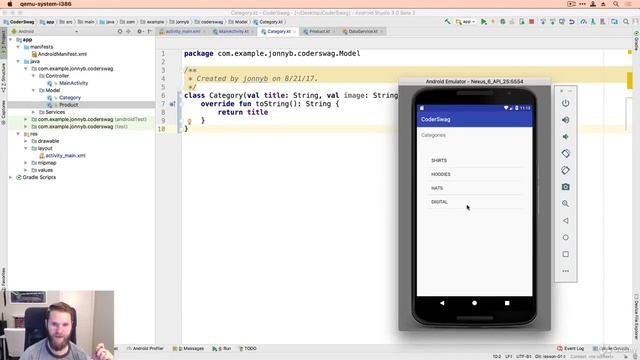Open emulator extended controls ellipsis
Viewport: 640px width, 360px height.
click(x=565, y=271)
